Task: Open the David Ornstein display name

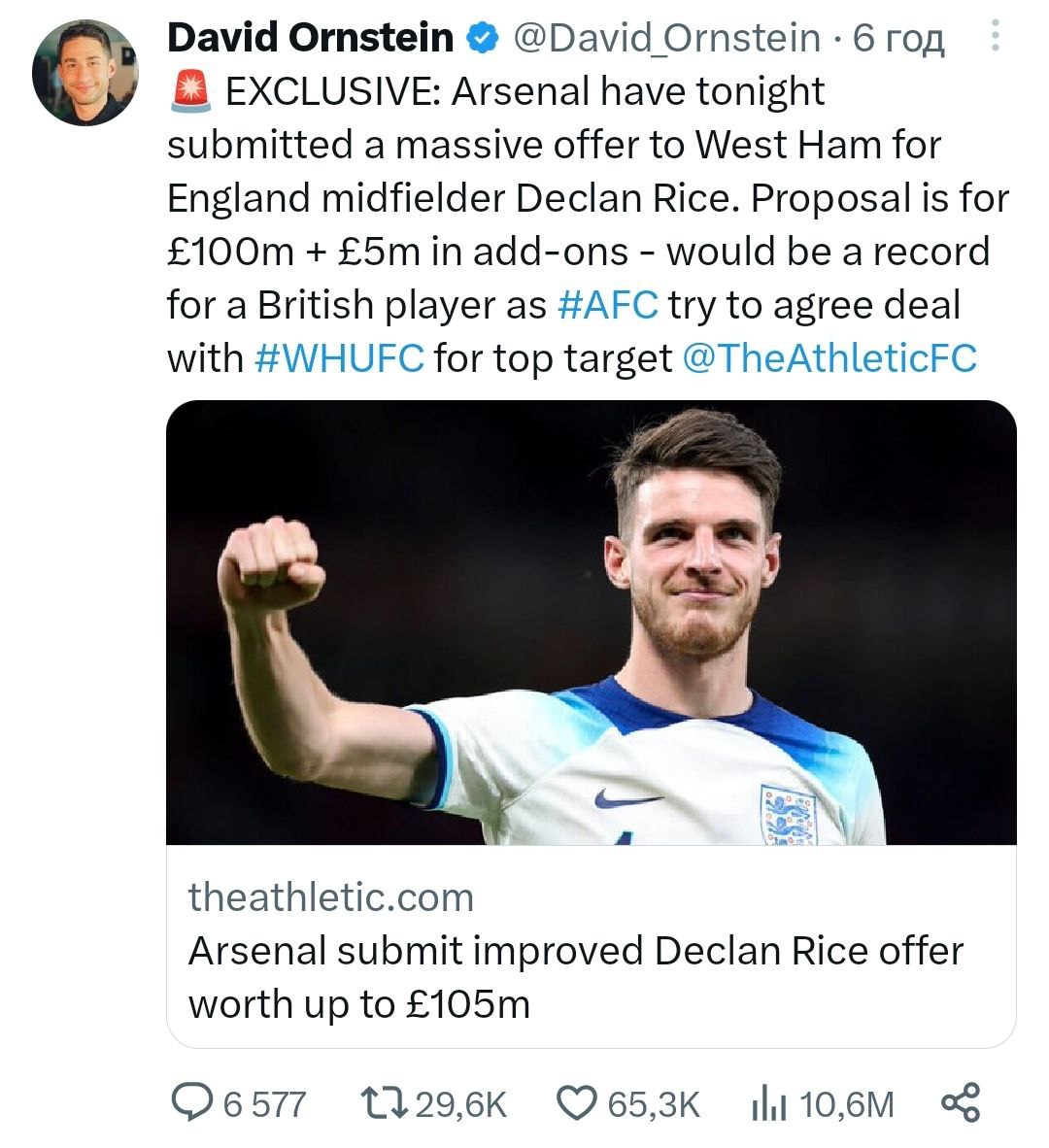Action: point(310,38)
